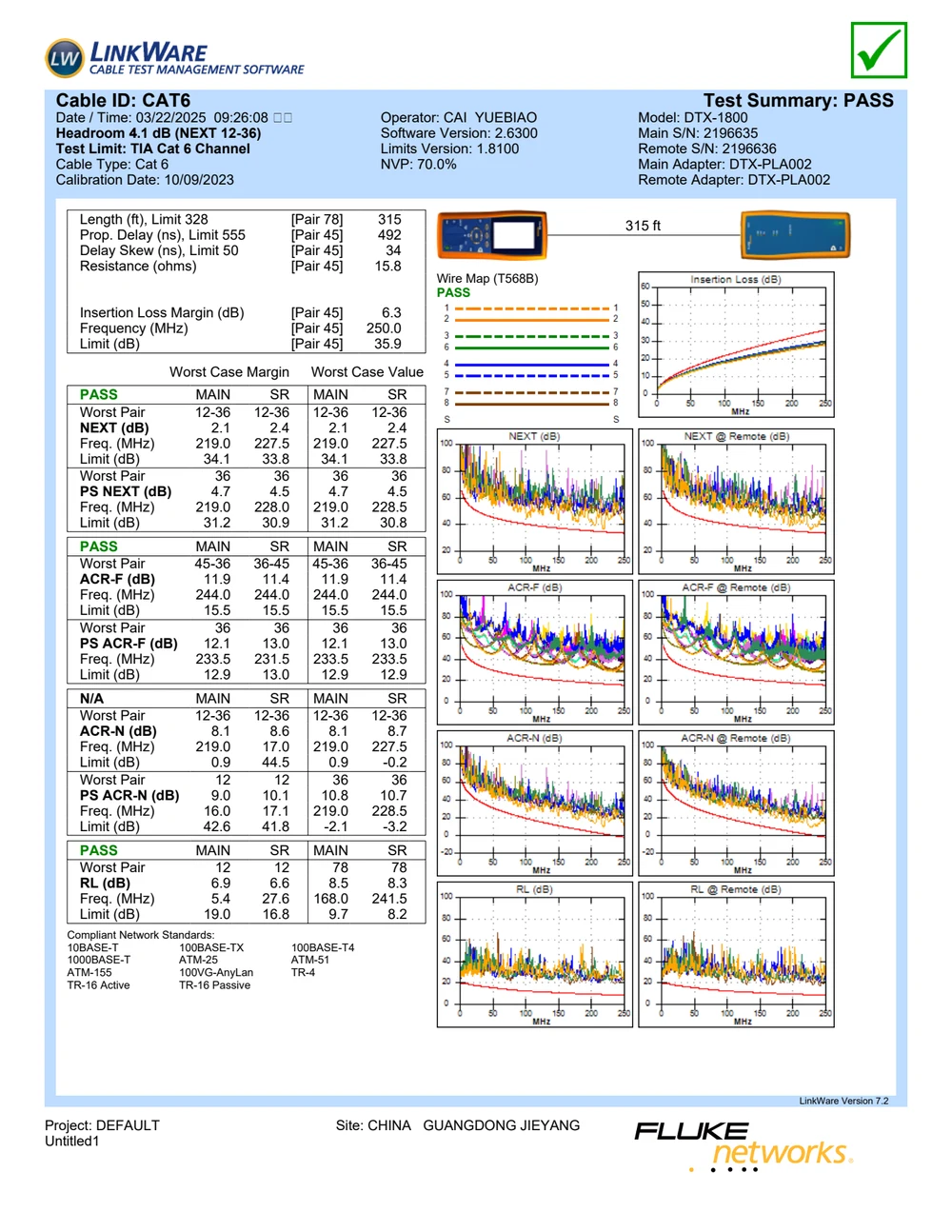Click the Worst Case Margin header
Screen dimensions: 952x1232
[229, 371]
